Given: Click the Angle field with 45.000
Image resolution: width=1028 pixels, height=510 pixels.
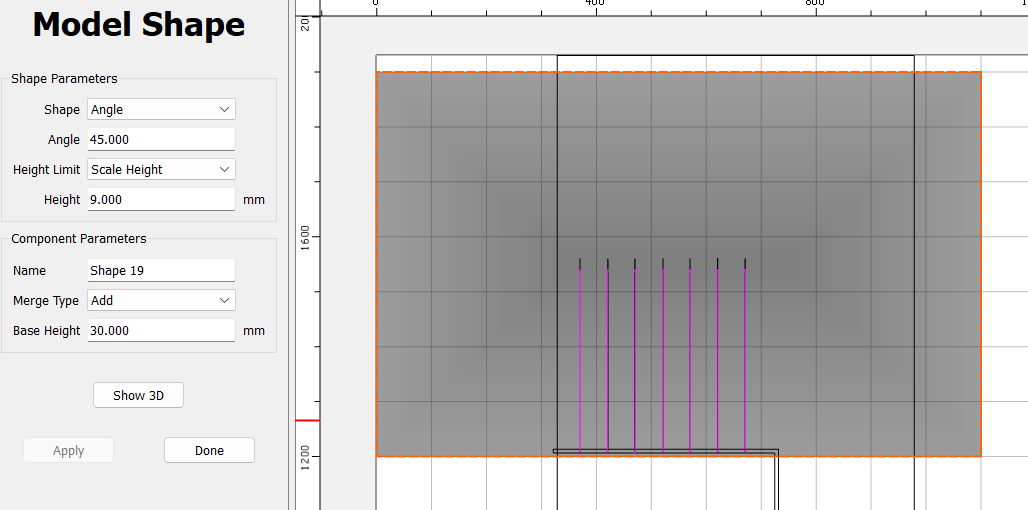Looking at the screenshot, I should coord(161,140).
